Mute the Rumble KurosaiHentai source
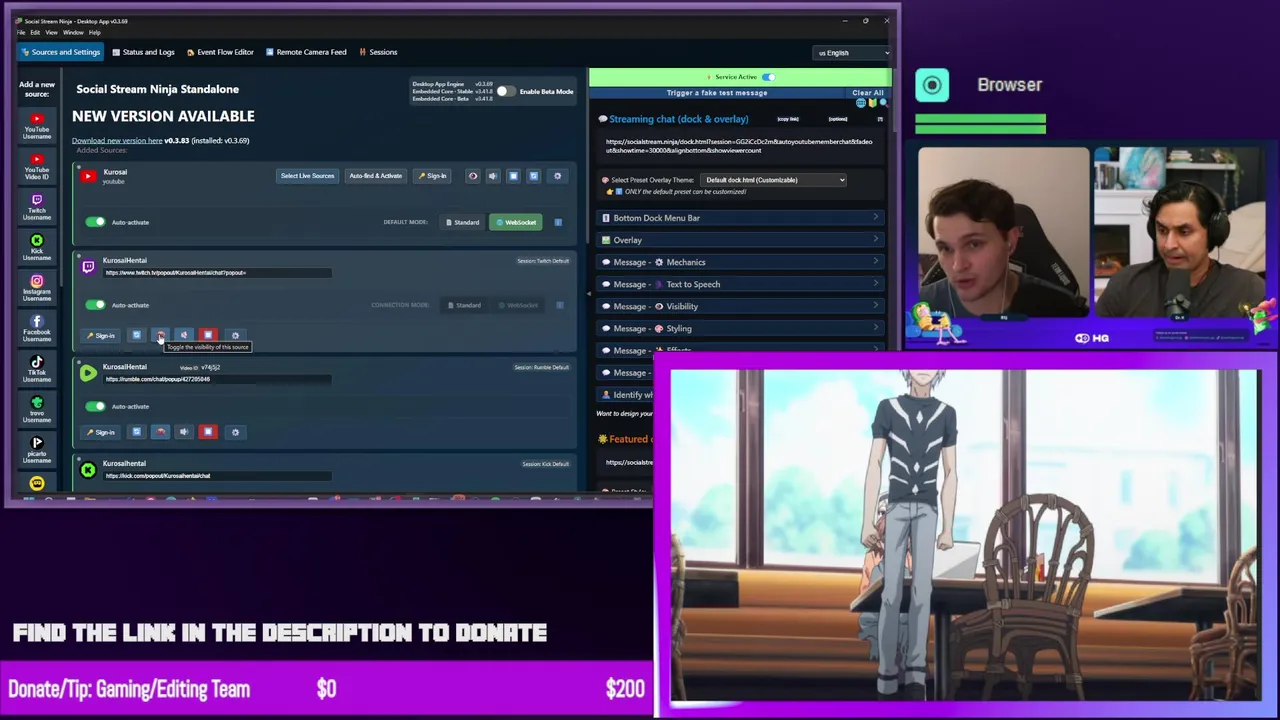The height and width of the screenshot is (720, 1280). tap(183, 432)
